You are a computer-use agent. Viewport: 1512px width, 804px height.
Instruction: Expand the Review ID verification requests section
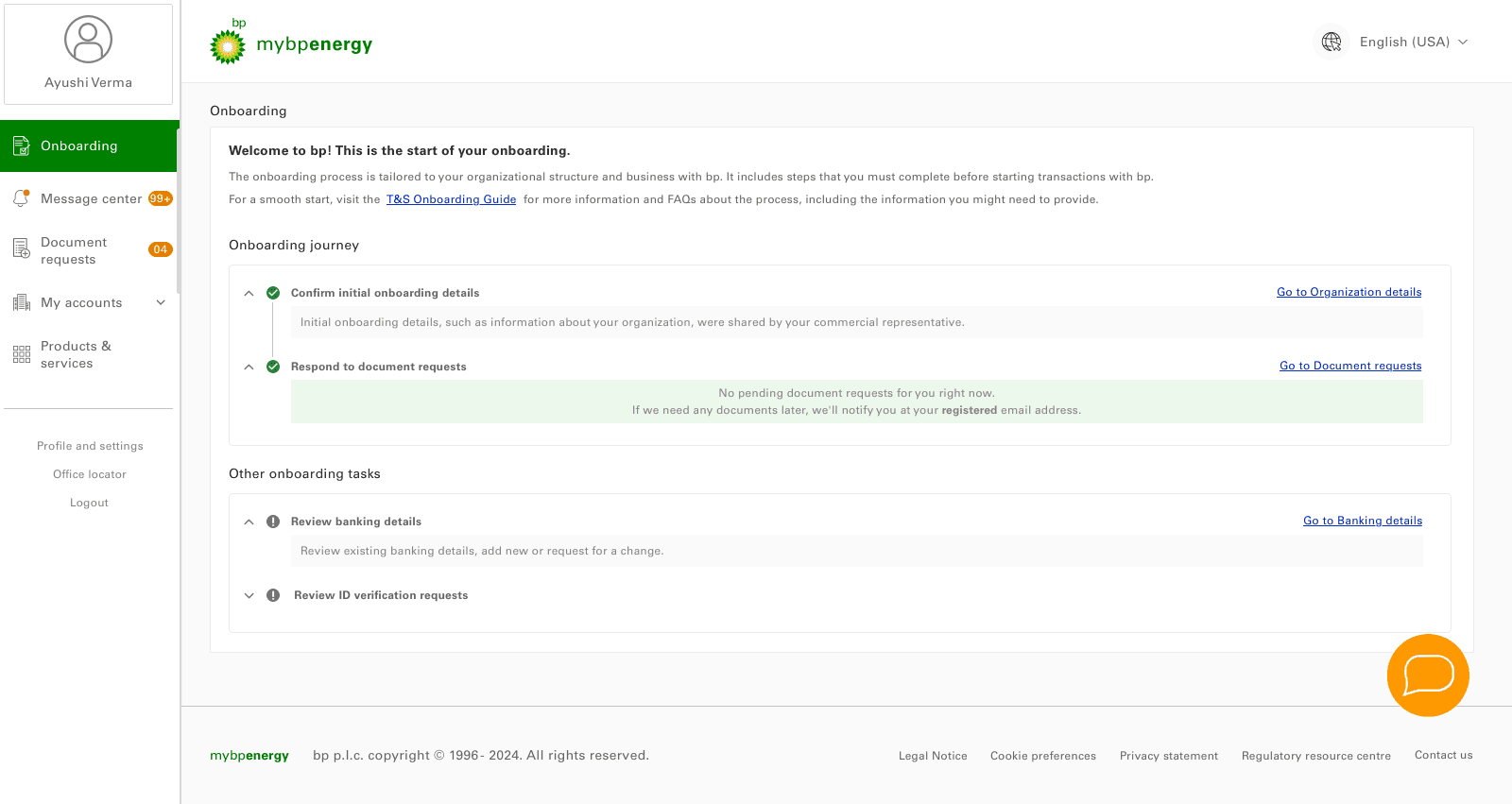click(x=249, y=595)
